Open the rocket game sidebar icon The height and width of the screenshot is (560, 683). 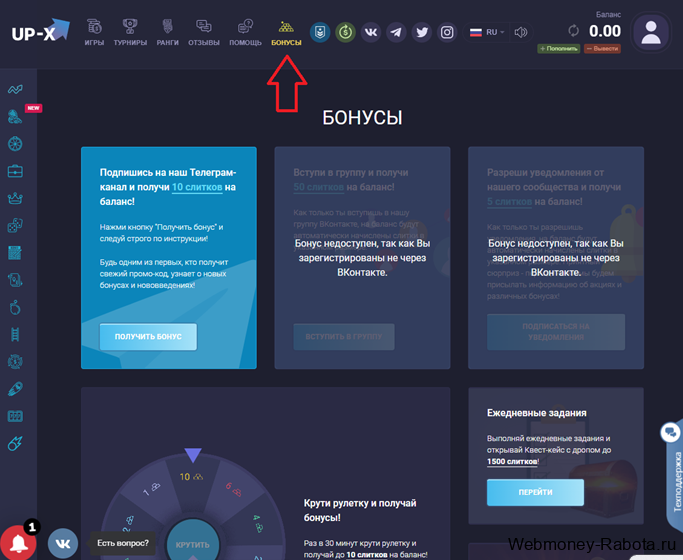pyautogui.click(x=15, y=389)
